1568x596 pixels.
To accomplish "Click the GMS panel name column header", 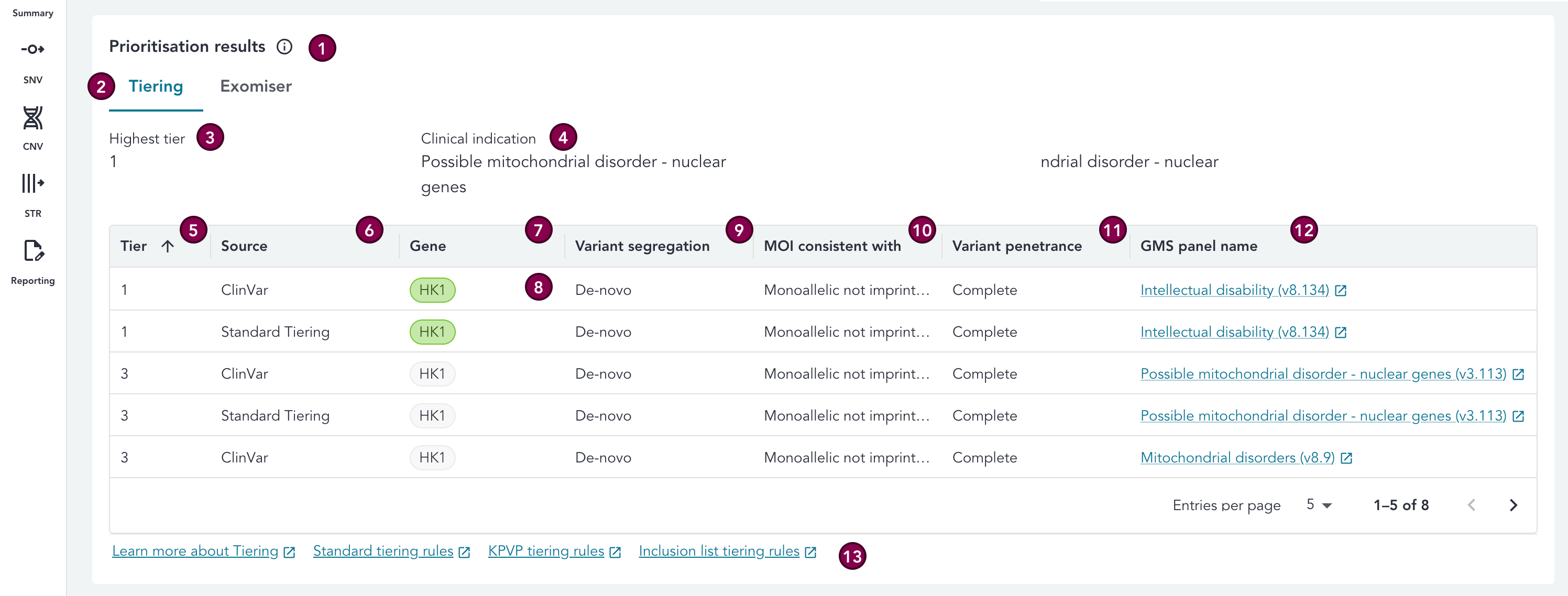I will 1199,246.
